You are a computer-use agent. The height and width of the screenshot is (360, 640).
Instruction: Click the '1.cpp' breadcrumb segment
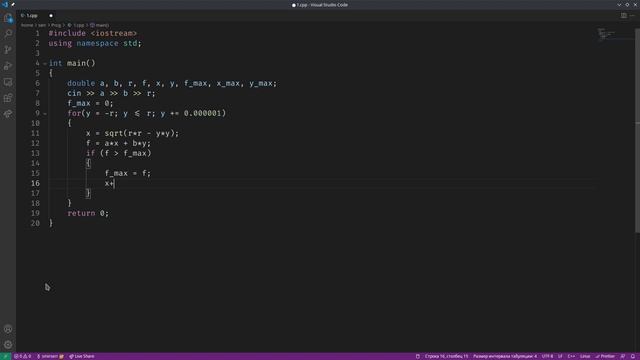pos(76,25)
